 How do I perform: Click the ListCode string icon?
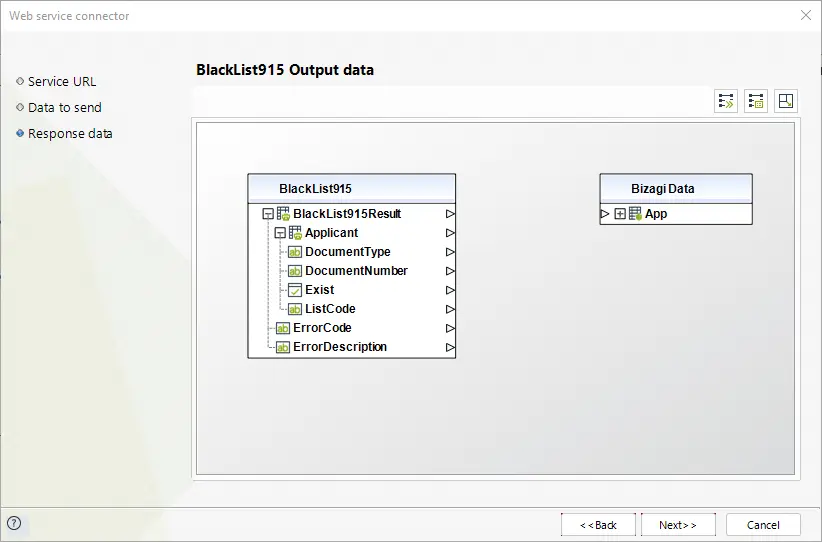click(x=295, y=309)
